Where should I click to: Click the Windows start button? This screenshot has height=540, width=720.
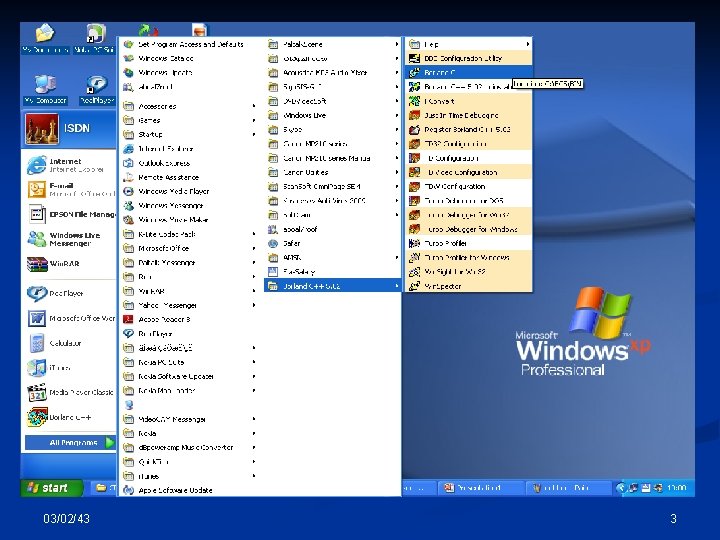point(51,488)
